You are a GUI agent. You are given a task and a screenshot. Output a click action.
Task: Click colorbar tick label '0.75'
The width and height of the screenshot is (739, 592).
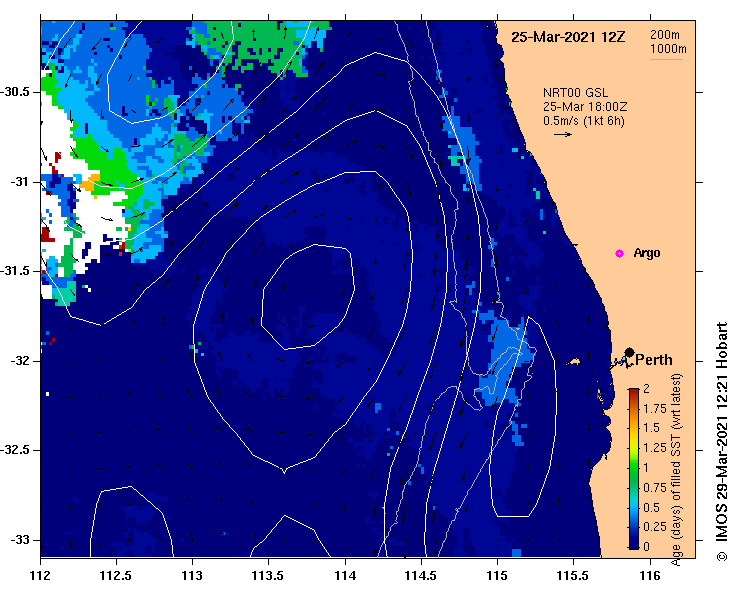coord(655,487)
